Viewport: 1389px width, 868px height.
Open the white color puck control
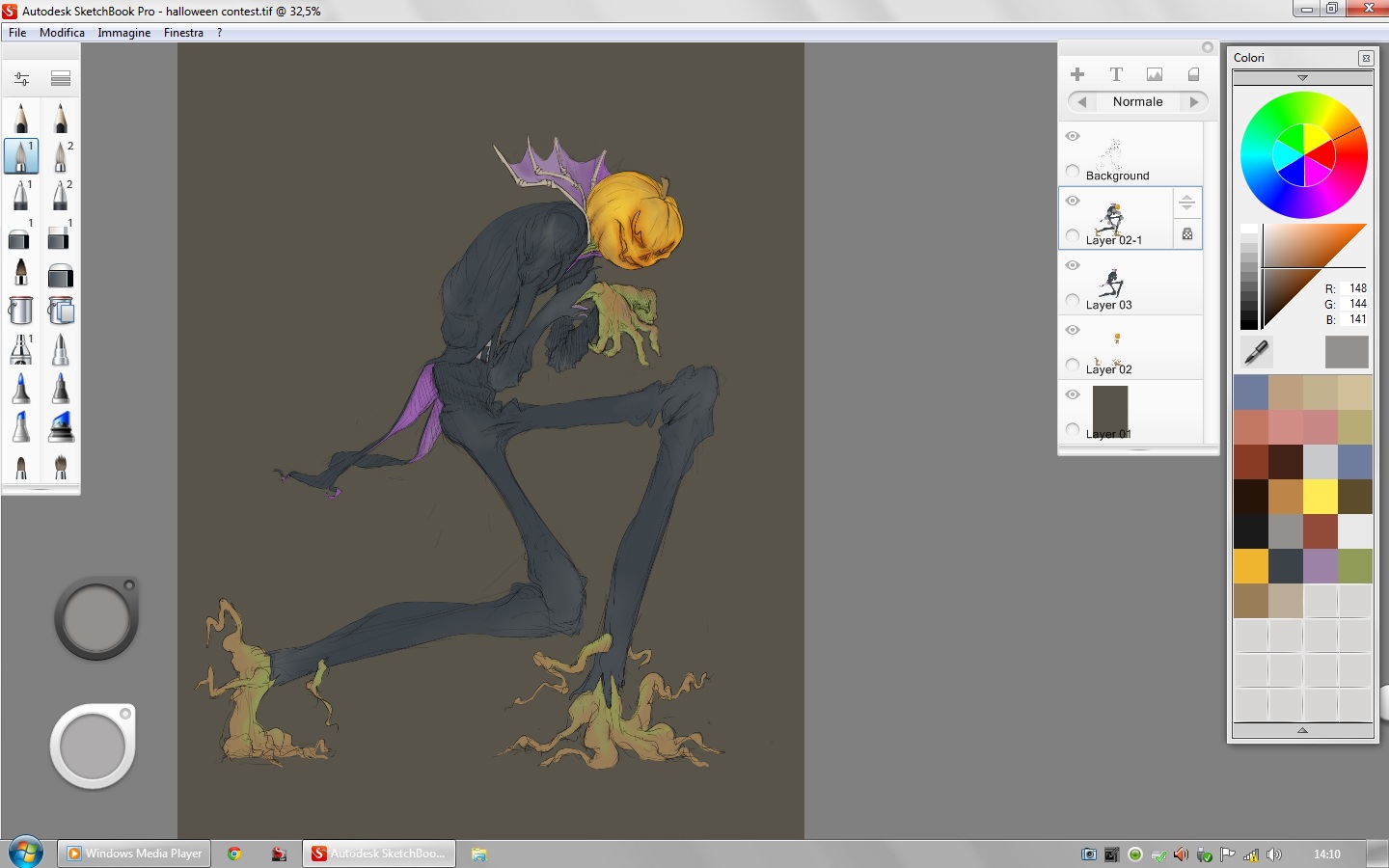[93, 746]
